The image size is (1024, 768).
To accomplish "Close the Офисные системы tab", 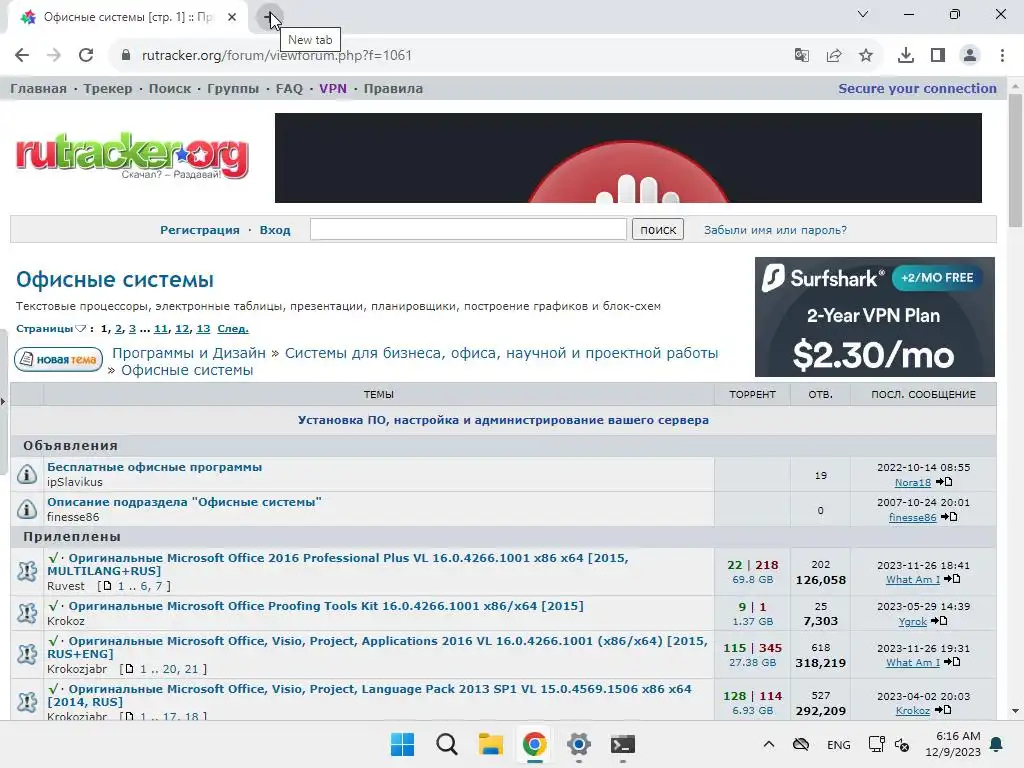I will point(232,17).
